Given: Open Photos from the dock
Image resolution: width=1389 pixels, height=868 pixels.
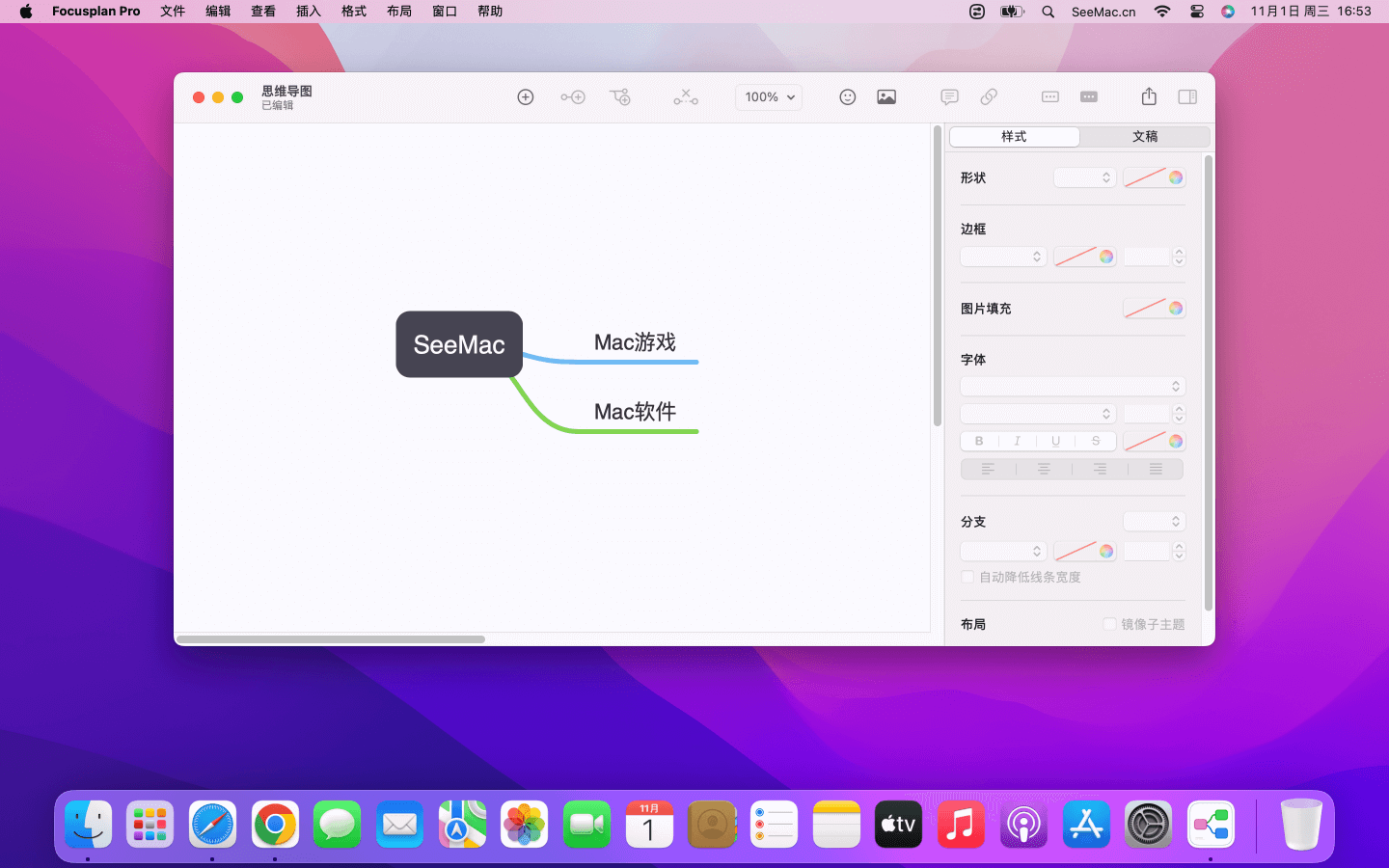Looking at the screenshot, I should [525, 825].
